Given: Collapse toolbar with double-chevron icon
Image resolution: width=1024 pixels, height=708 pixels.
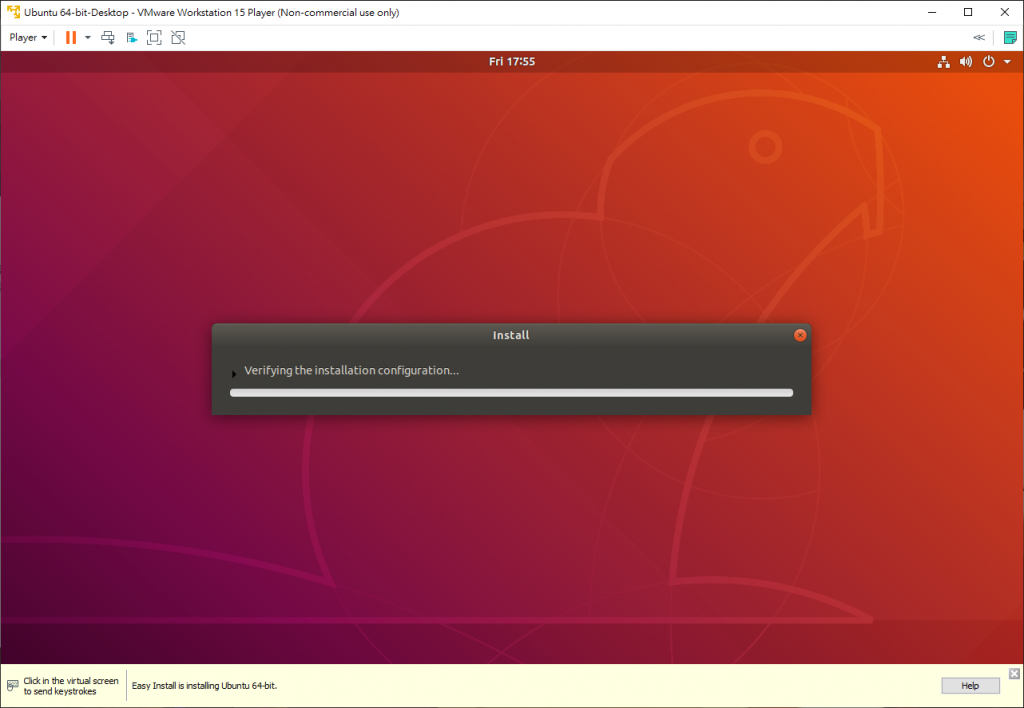Looking at the screenshot, I should tap(978, 38).
